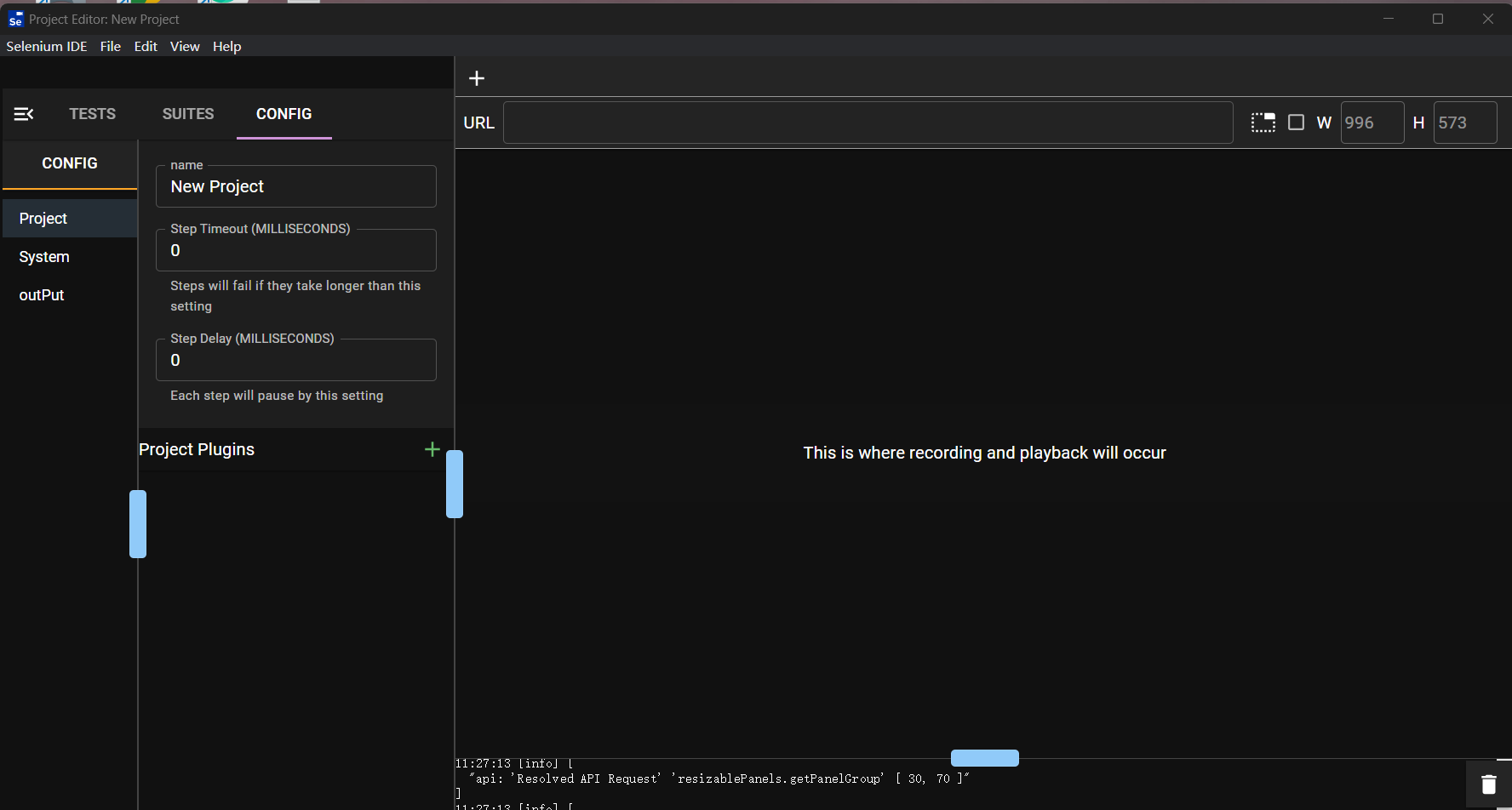1512x810 pixels.
Task: Open the View menu
Action: click(x=185, y=46)
